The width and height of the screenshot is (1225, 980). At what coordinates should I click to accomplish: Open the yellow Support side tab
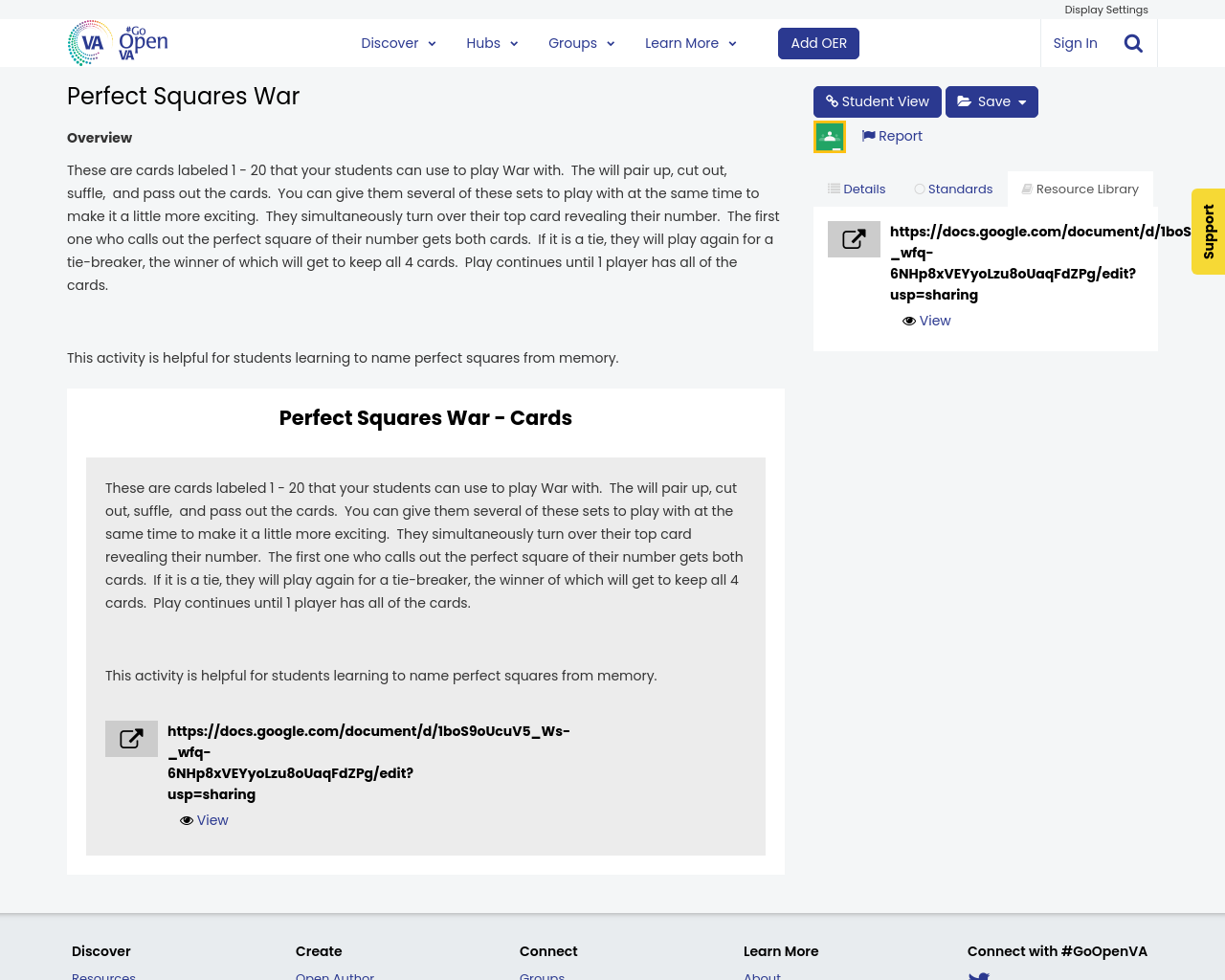coord(1208,232)
